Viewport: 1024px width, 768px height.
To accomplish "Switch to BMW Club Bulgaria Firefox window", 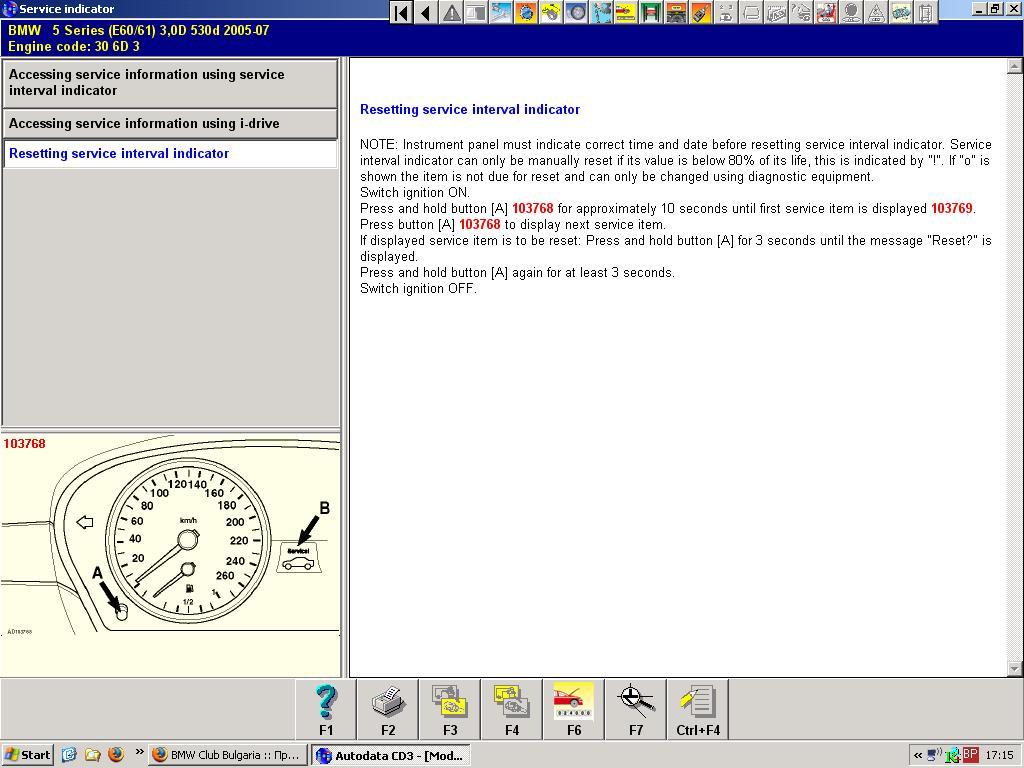I will point(227,755).
